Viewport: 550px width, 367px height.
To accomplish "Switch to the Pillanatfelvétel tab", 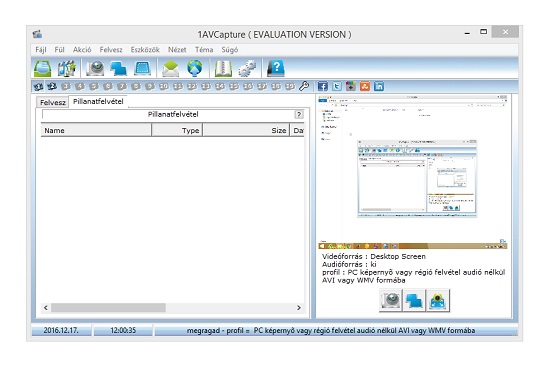I will [98, 101].
